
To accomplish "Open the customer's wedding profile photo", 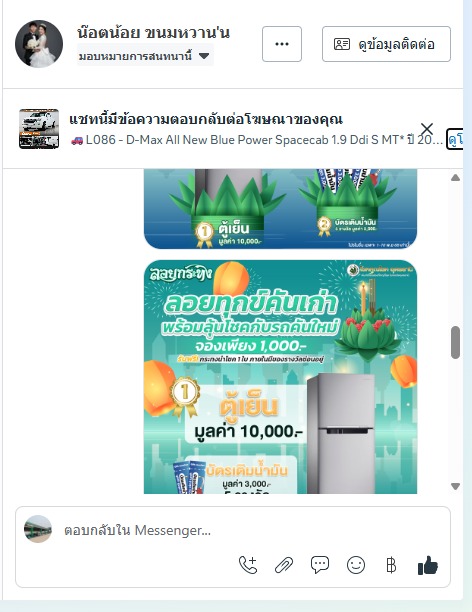I will pyautogui.click(x=39, y=44).
